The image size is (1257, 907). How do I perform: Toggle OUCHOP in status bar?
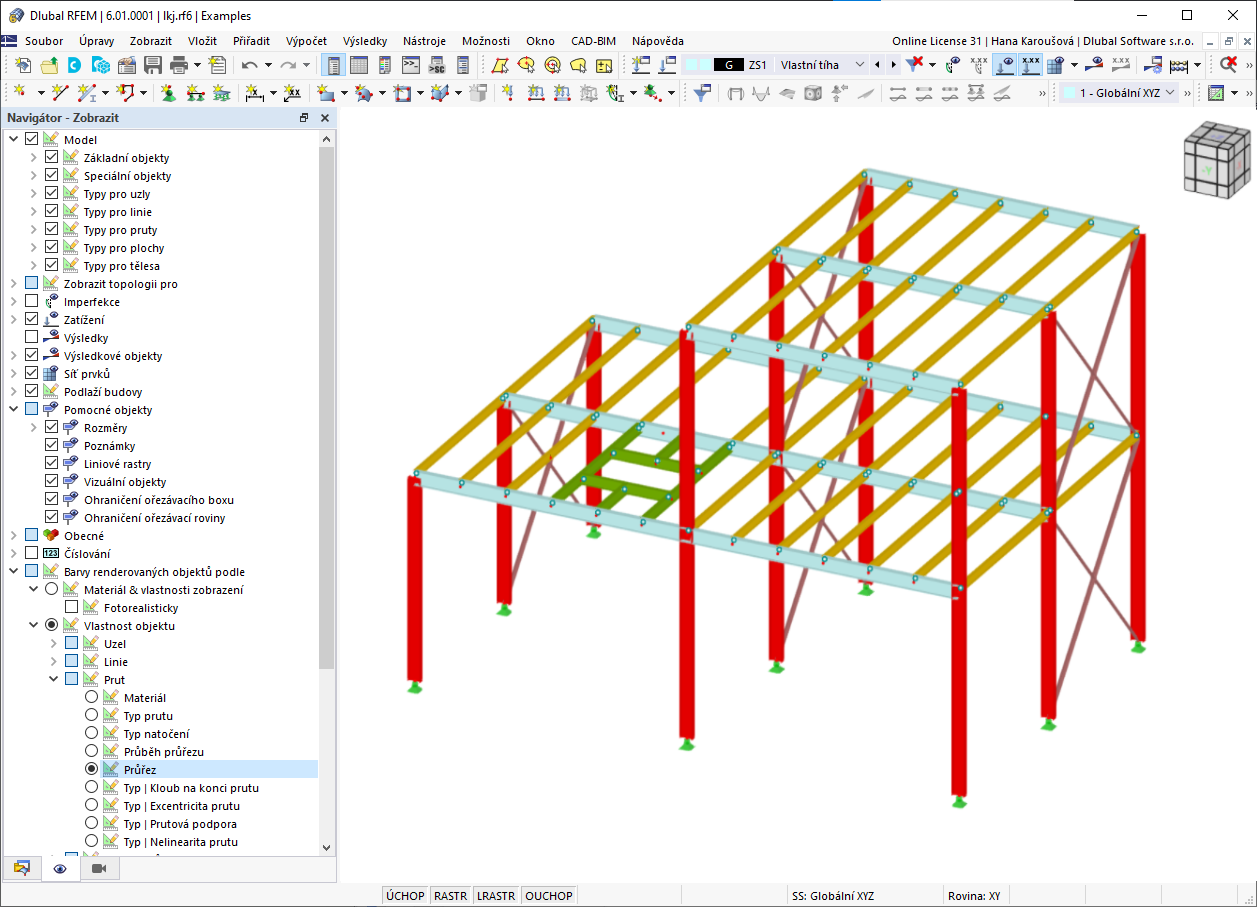[x=549, y=896]
